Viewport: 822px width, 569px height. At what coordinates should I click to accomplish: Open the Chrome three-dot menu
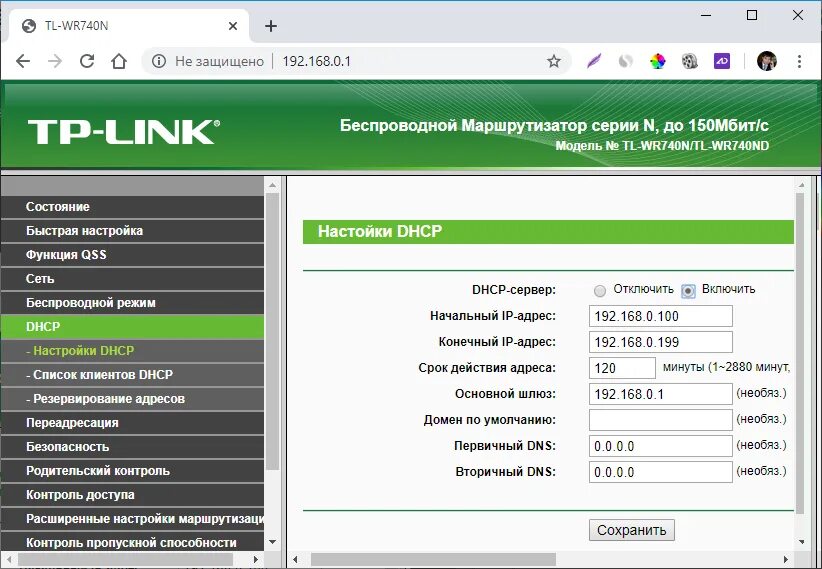click(x=799, y=61)
